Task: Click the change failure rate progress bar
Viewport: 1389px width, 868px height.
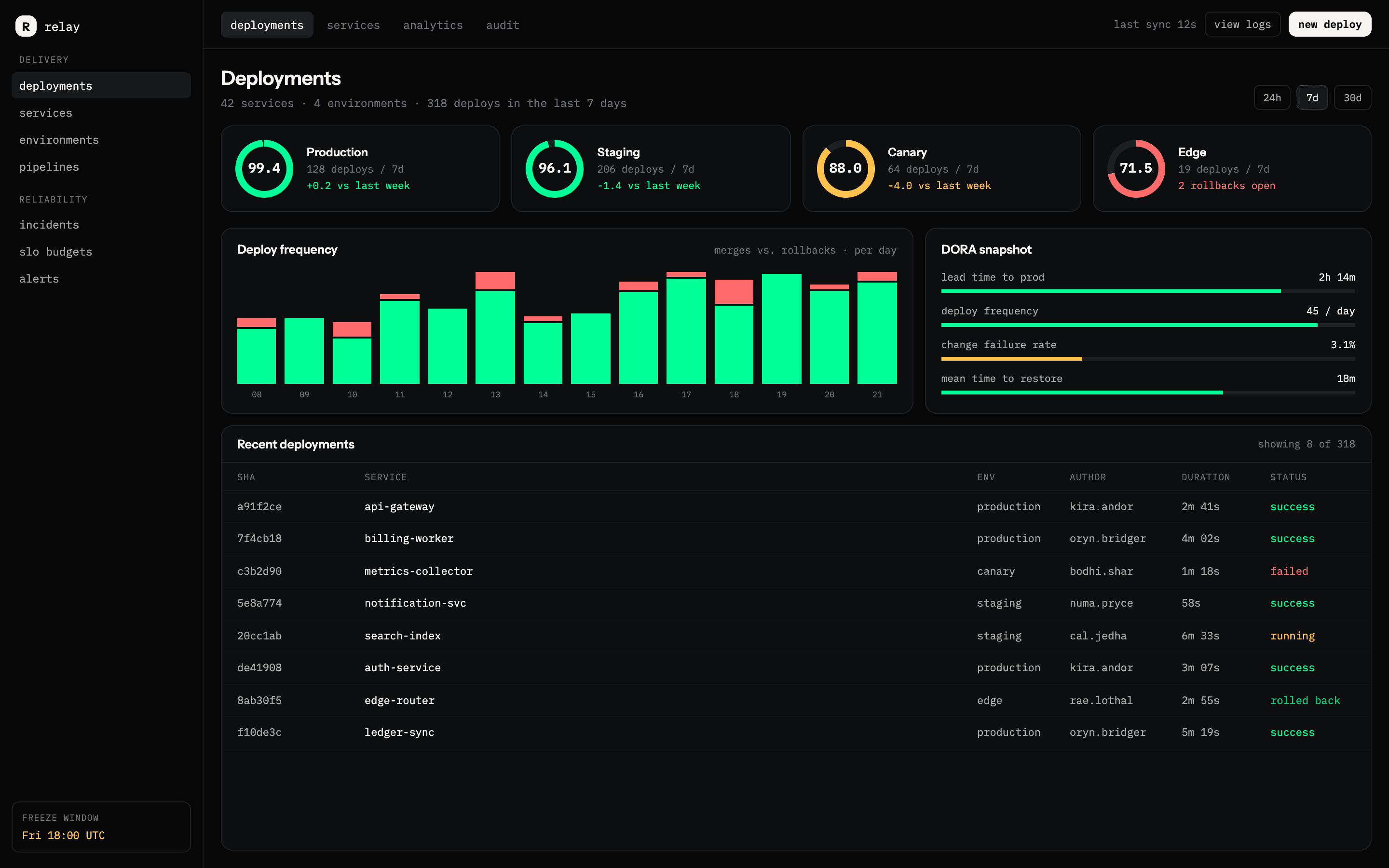Action: click(x=1148, y=359)
